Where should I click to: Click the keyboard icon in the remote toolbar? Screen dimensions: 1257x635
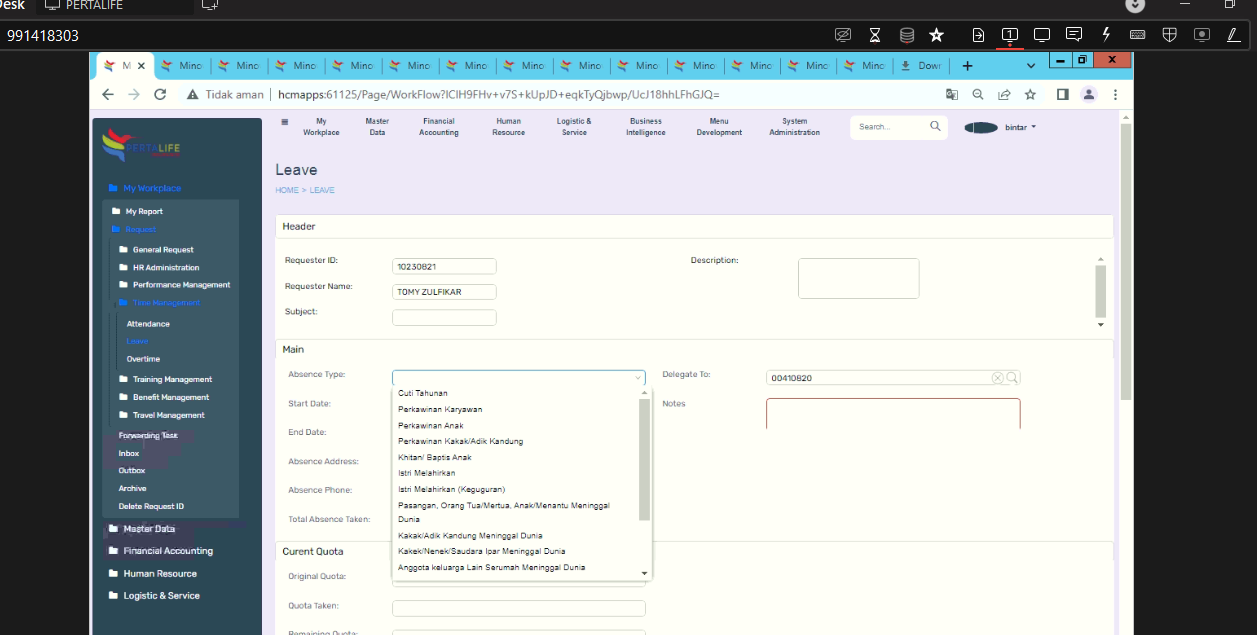click(1137, 34)
